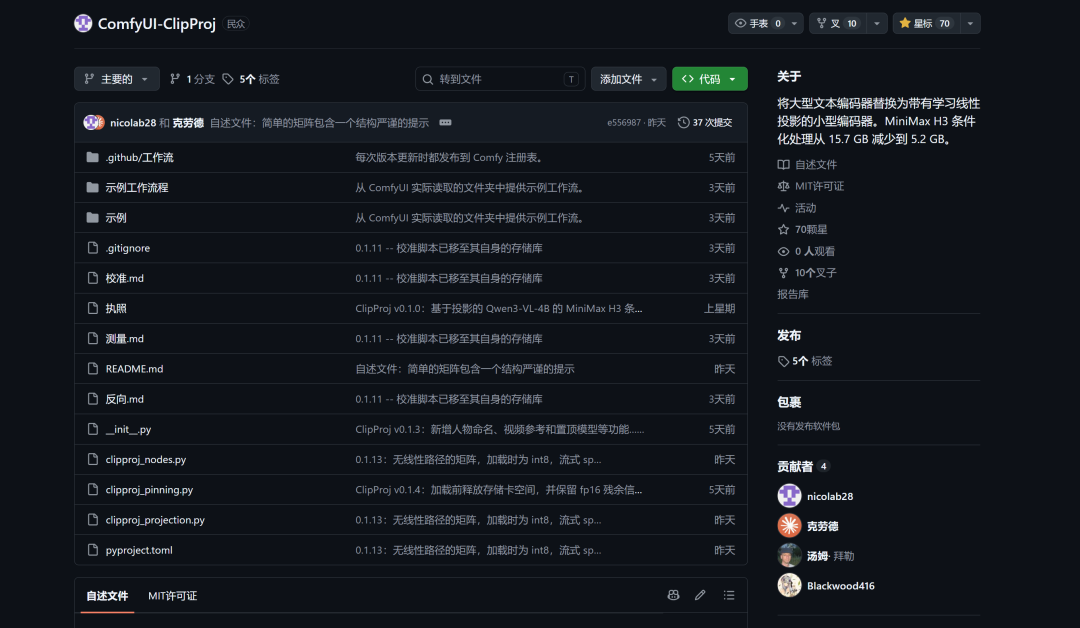The width and height of the screenshot is (1080, 628).
Task: Switch to the 自述文件 tab
Action: [107, 596]
